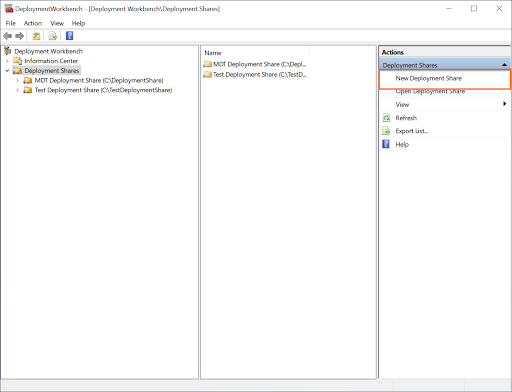Viewport: 512px width, 392px height.
Task: Click the Help icon in Actions pane
Action: (x=386, y=144)
